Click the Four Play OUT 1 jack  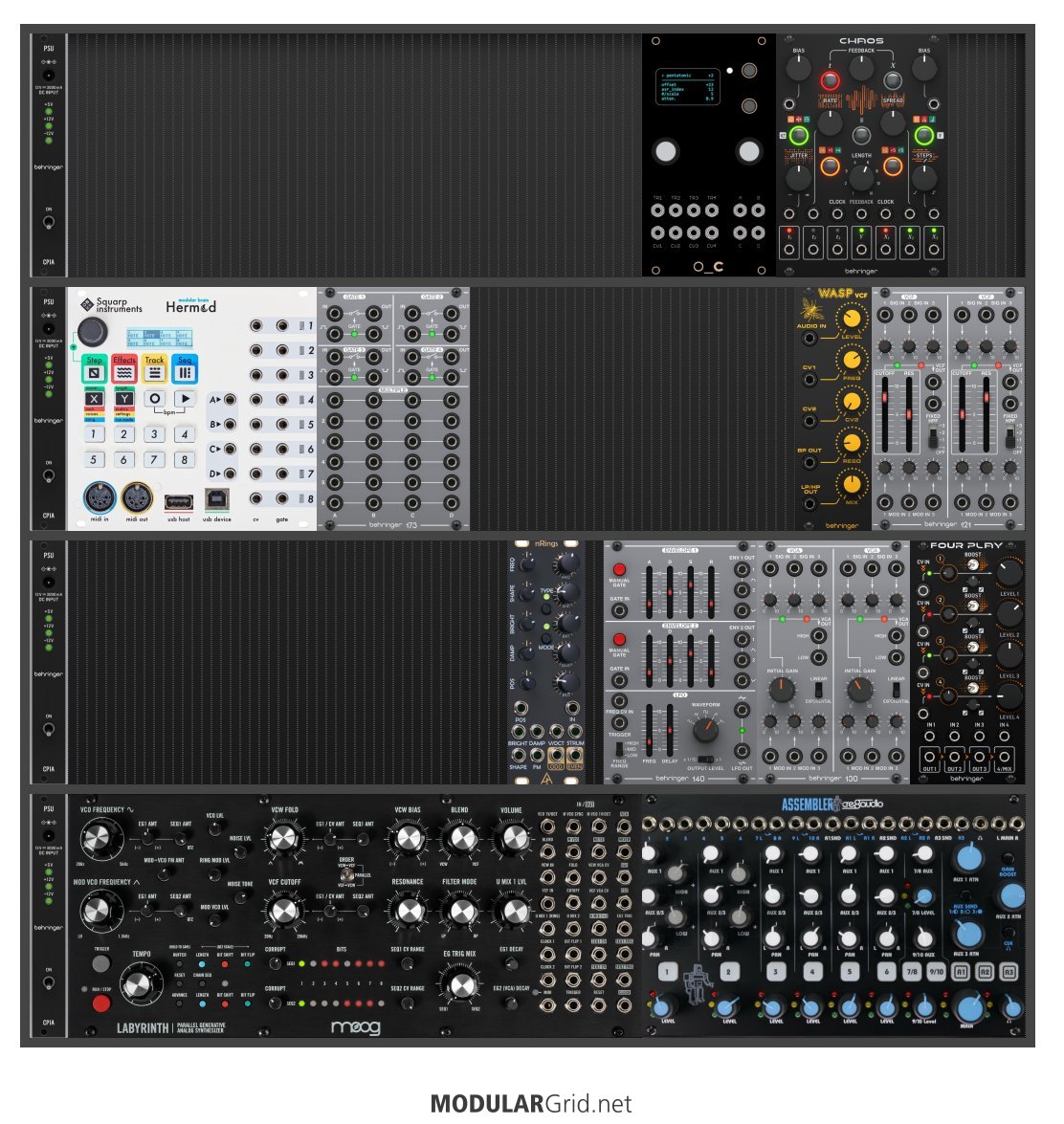[x=930, y=757]
